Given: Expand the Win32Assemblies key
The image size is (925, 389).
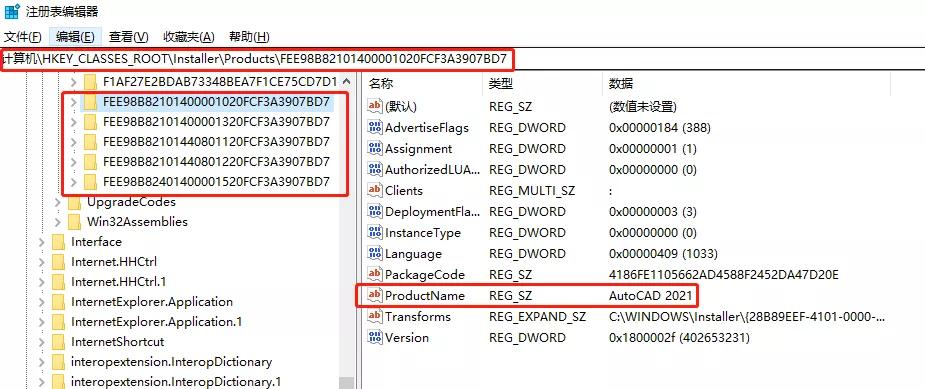Looking at the screenshot, I should (x=58, y=222).
